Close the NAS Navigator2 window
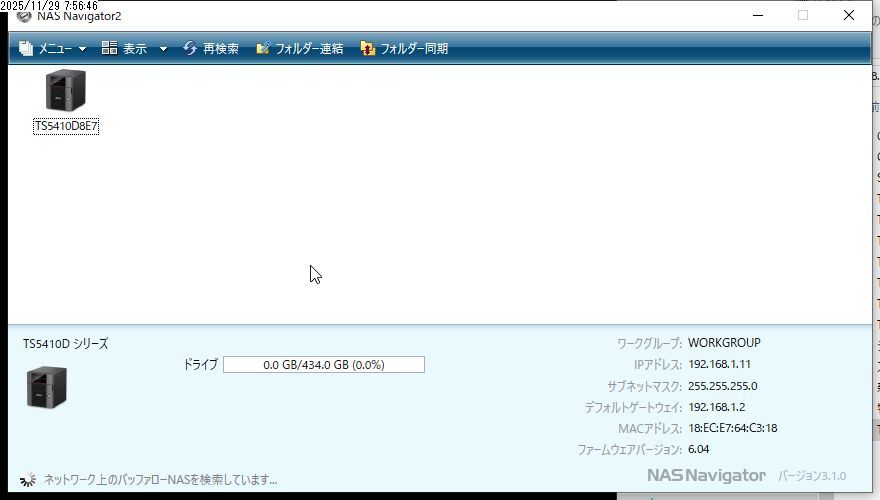This screenshot has height=500, width=880. coord(849,15)
